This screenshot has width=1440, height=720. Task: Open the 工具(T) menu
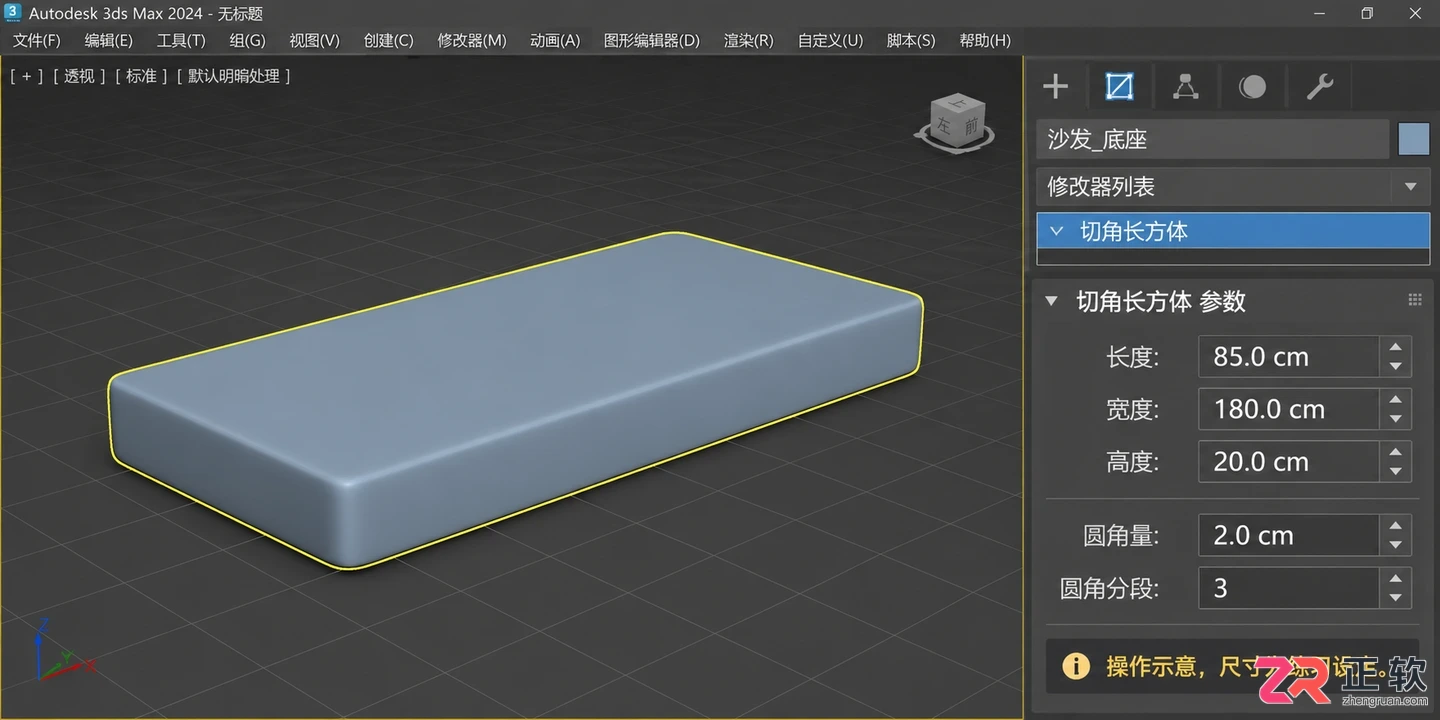(181, 40)
